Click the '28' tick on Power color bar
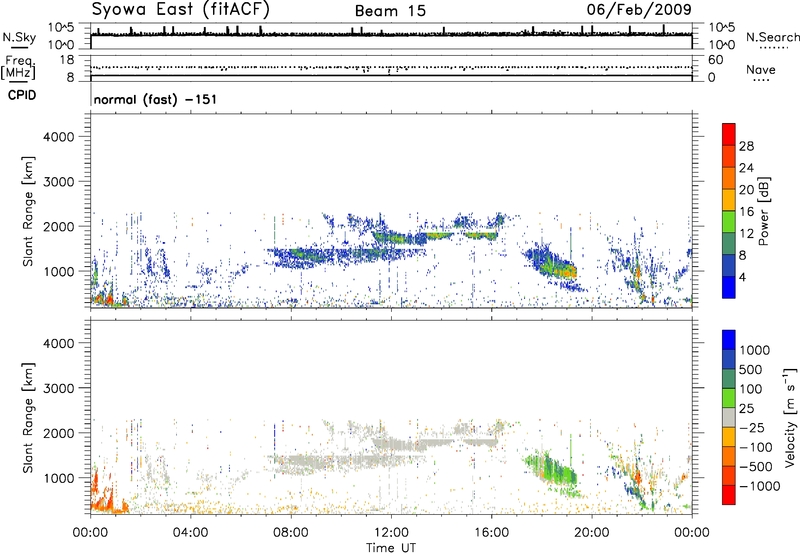The width and height of the screenshot is (800, 554). [x=746, y=146]
